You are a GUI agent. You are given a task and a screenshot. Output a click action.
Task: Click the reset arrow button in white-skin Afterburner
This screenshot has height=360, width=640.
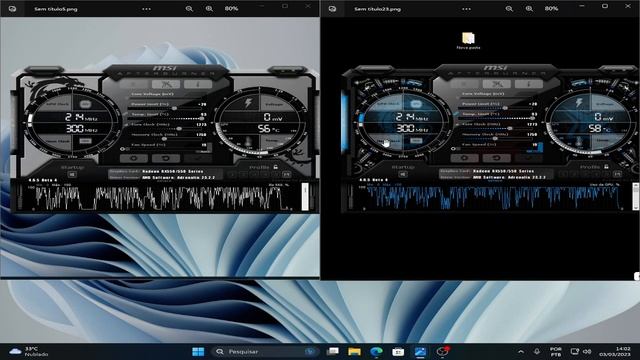point(165,158)
